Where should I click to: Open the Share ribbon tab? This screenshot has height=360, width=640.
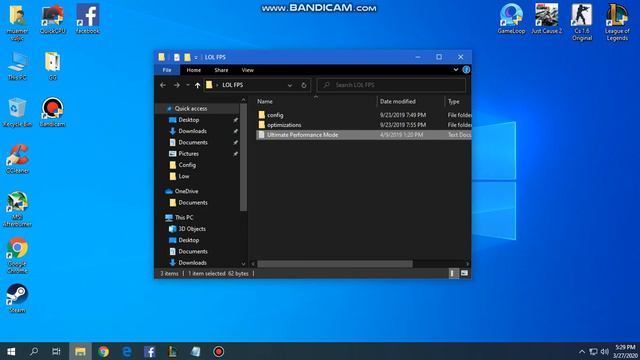[221, 70]
